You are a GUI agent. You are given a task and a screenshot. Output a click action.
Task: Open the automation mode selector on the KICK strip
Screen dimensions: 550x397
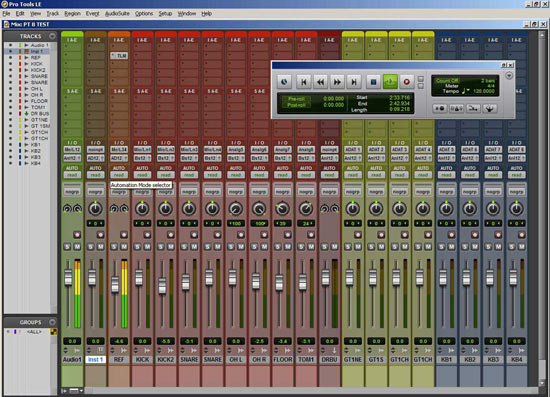pos(142,175)
